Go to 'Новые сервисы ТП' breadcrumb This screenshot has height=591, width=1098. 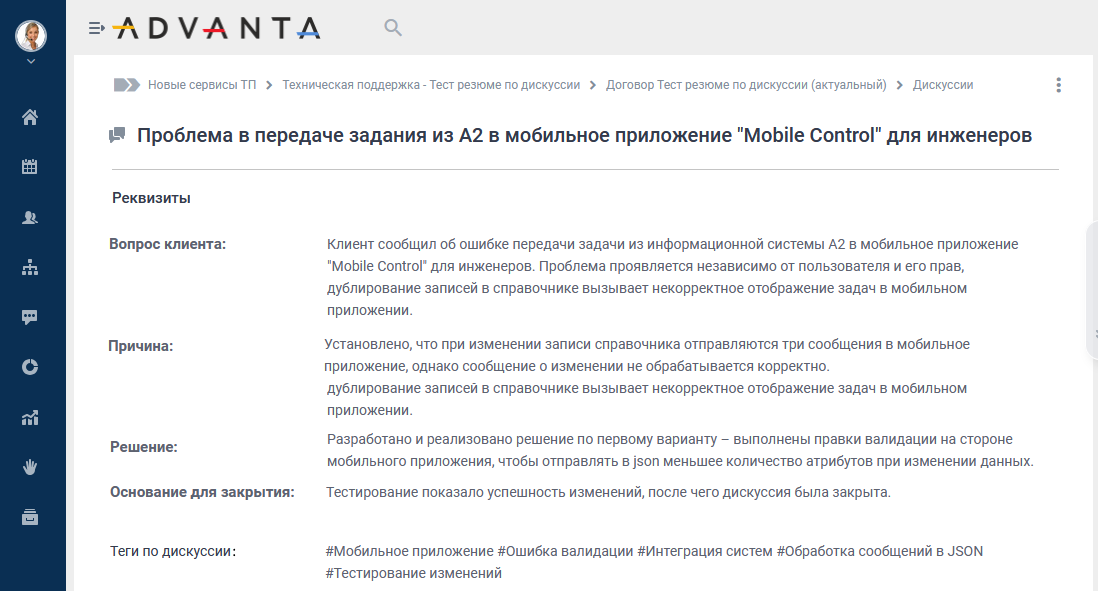[201, 85]
